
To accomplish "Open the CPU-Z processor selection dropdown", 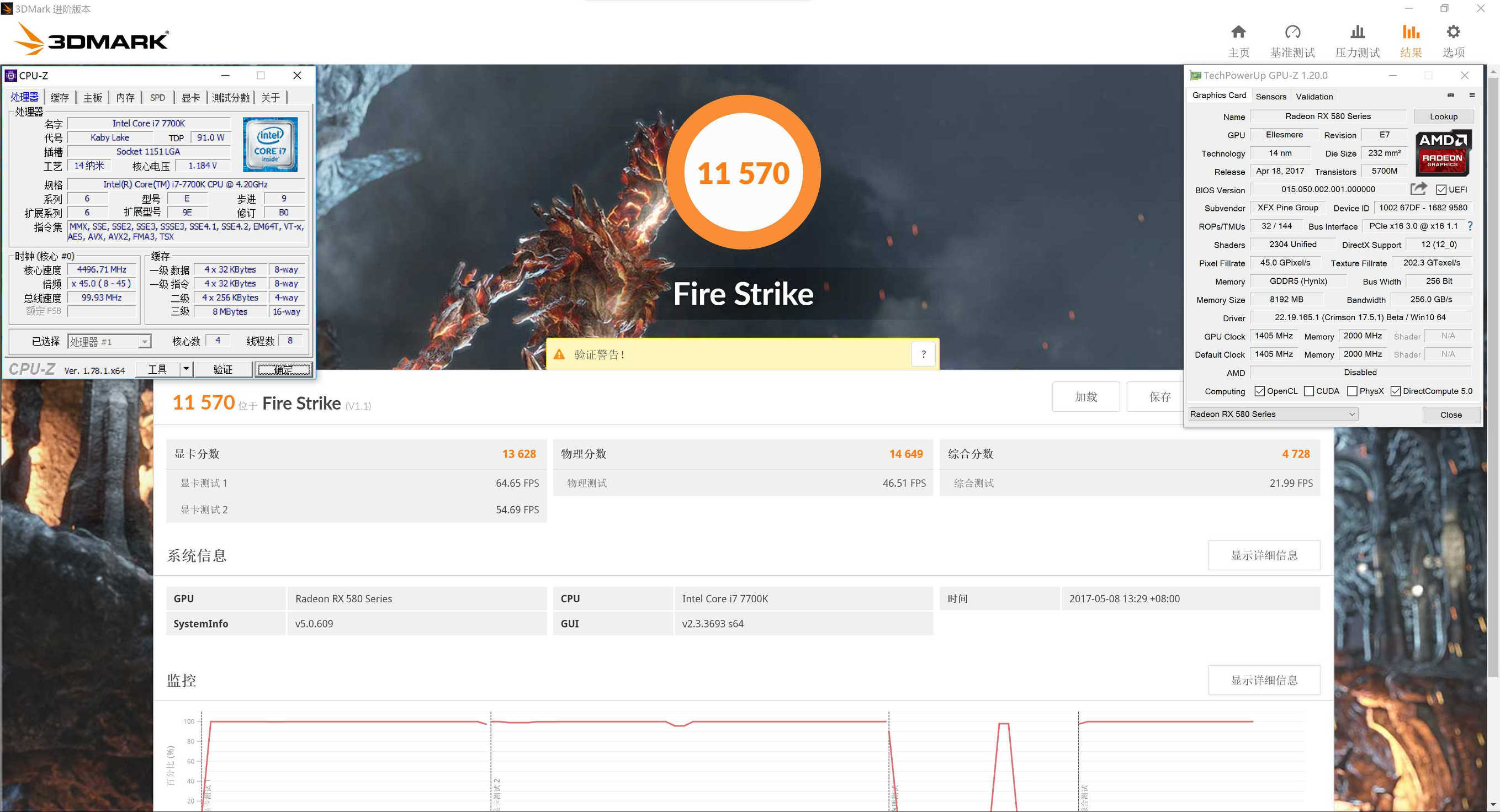I will (144, 342).
